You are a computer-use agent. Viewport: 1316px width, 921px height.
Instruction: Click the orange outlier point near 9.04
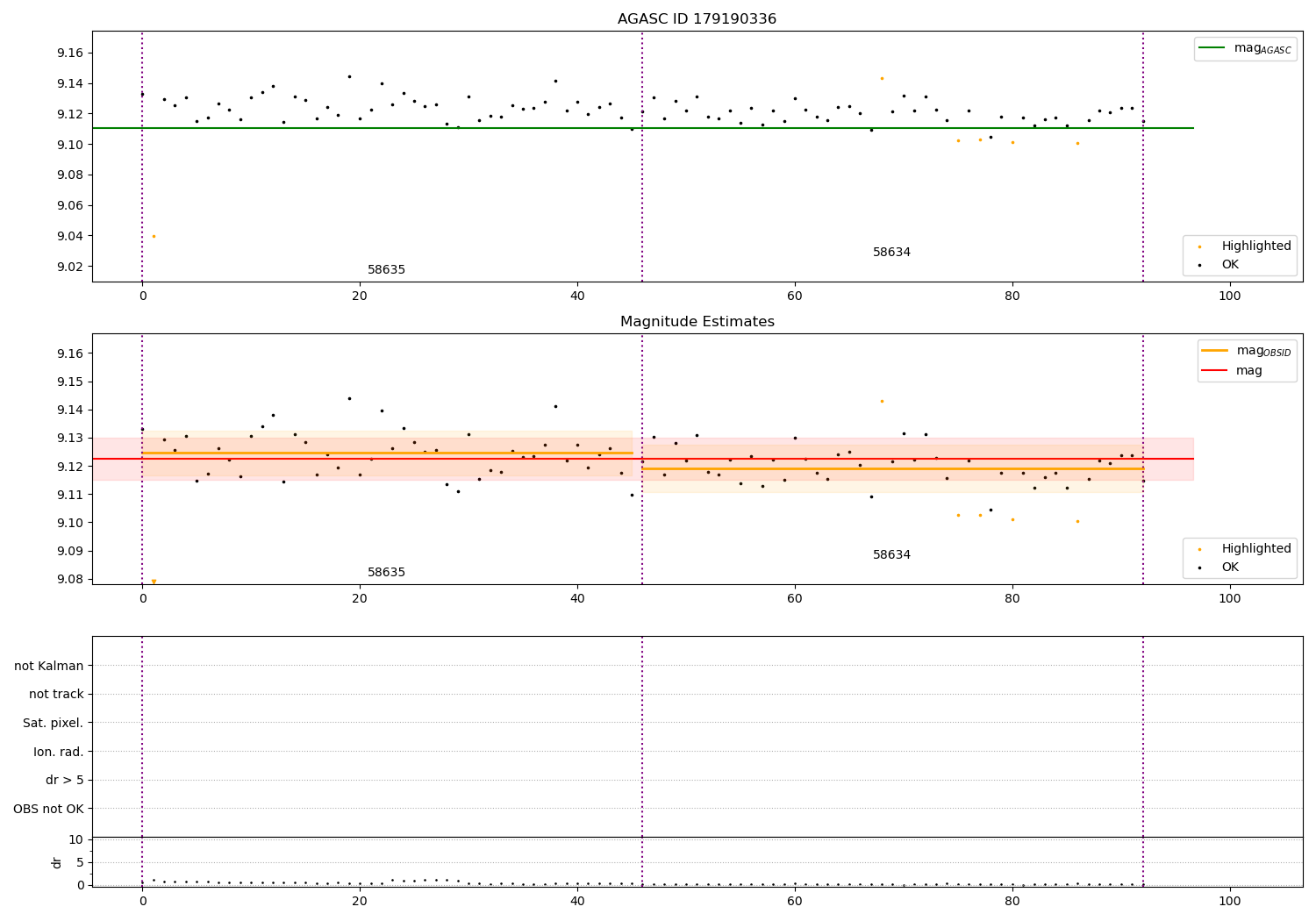coord(154,236)
